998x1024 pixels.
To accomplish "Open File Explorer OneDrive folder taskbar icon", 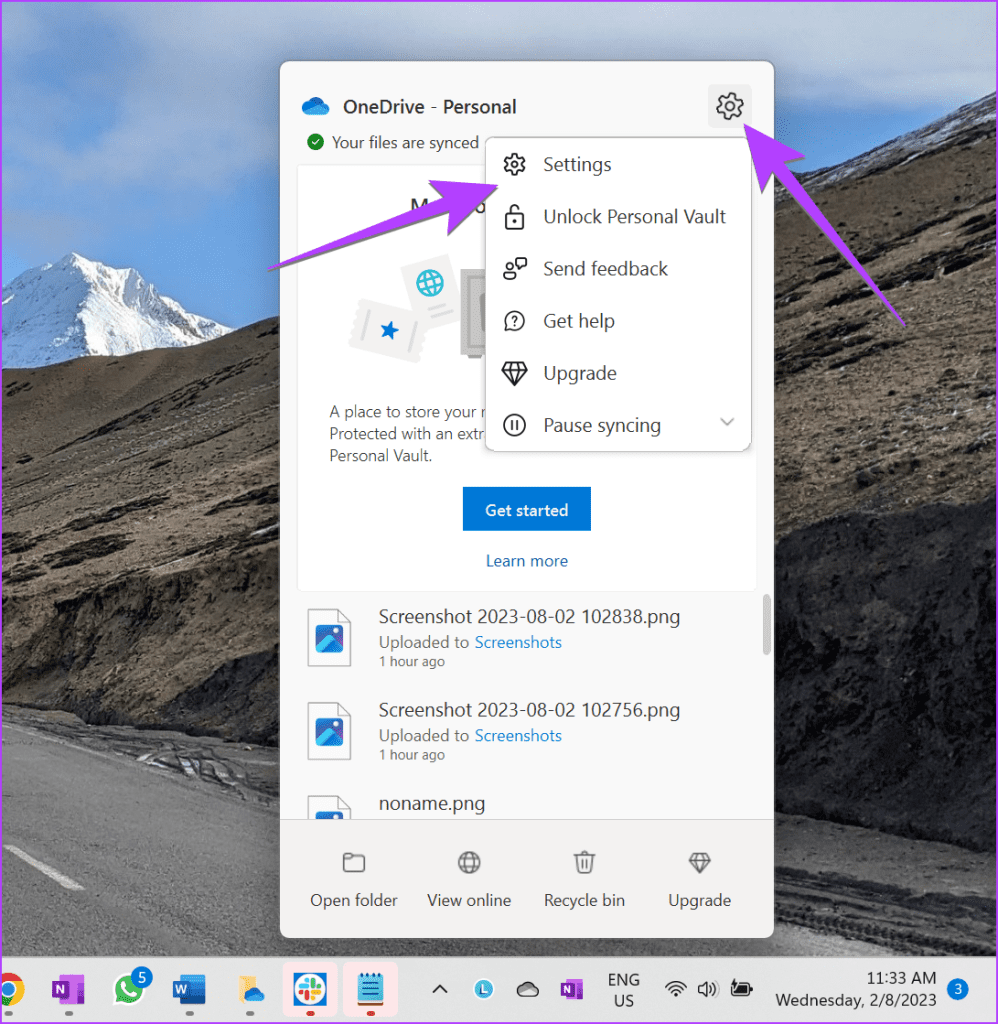I will [250, 990].
